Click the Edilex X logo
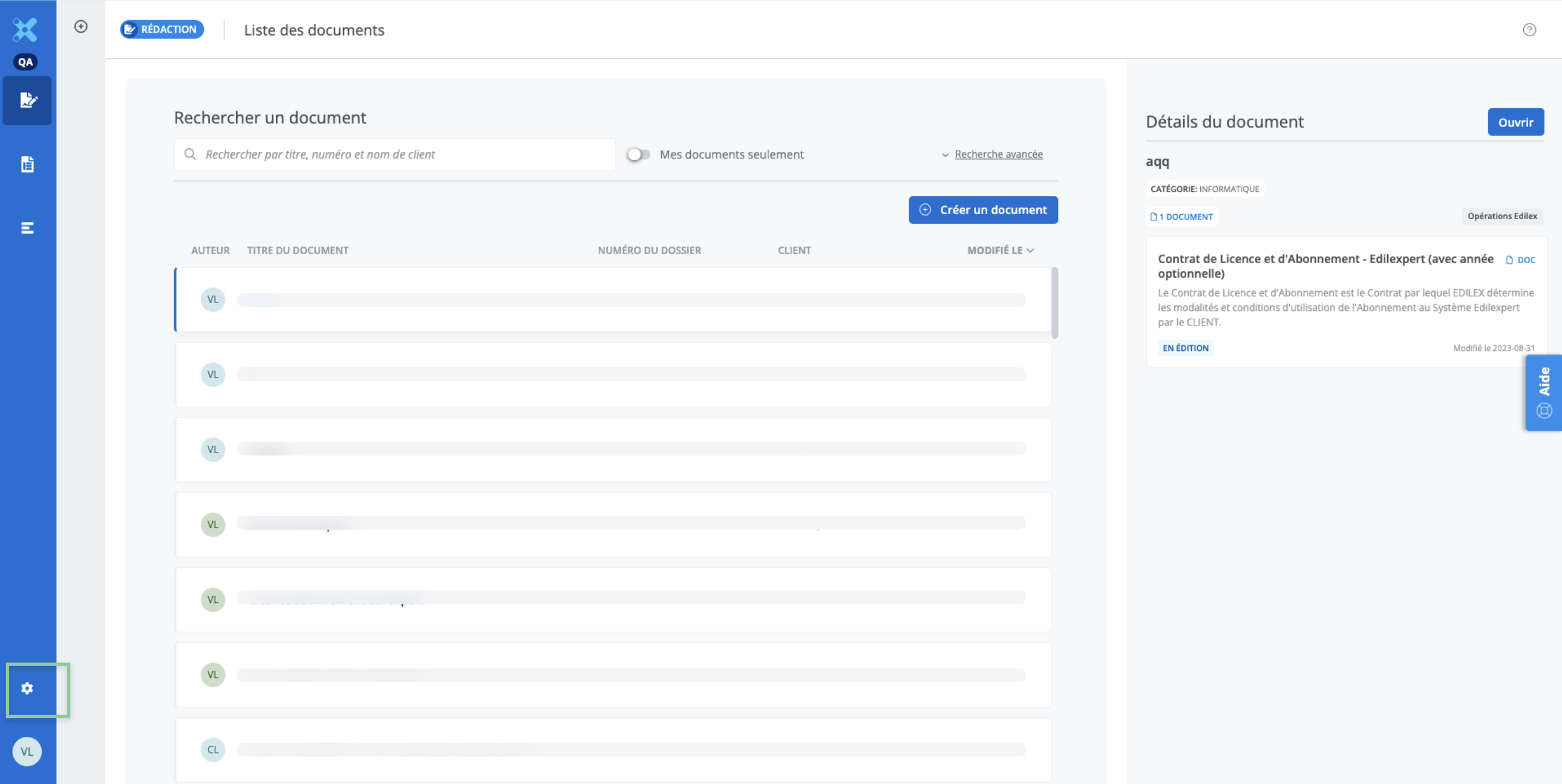This screenshot has height=784, width=1562. [25, 29]
